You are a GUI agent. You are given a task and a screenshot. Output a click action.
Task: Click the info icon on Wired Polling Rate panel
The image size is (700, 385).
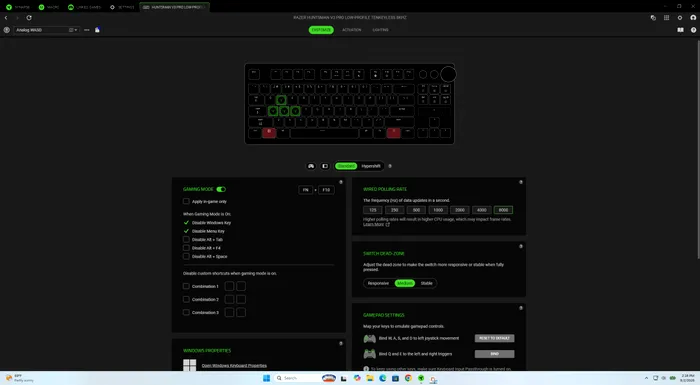coord(521,182)
